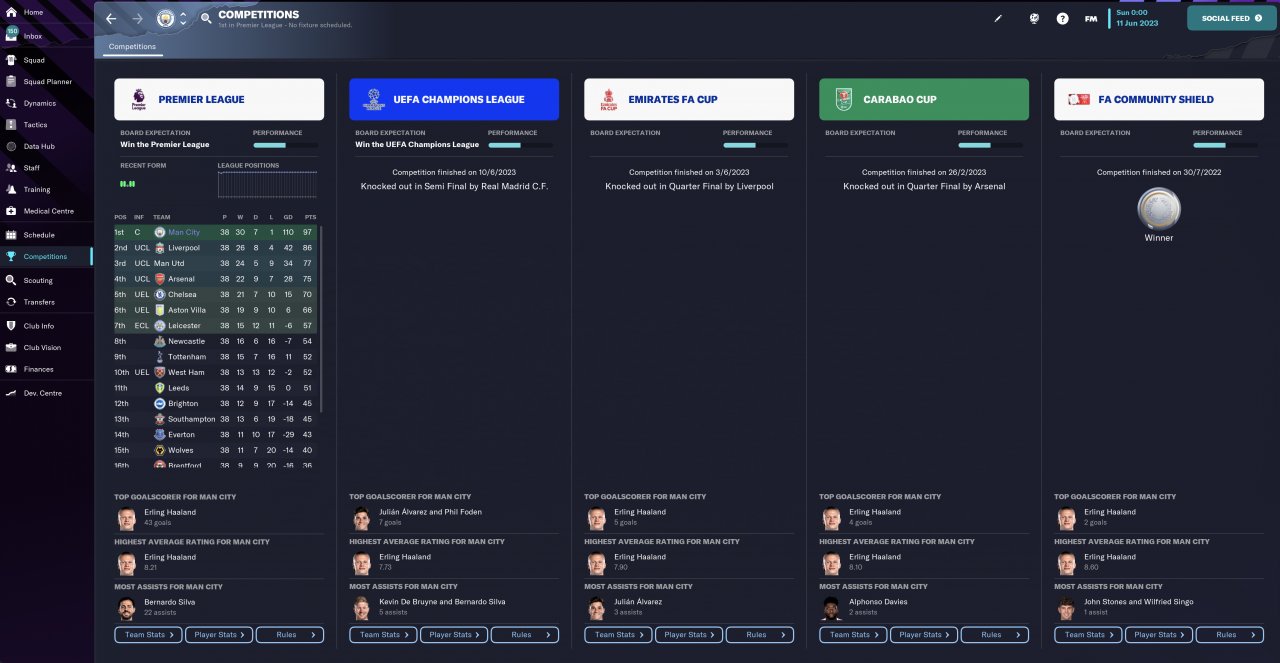
Task: Click the UEFA Champions League header
Action: click(454, 99)
